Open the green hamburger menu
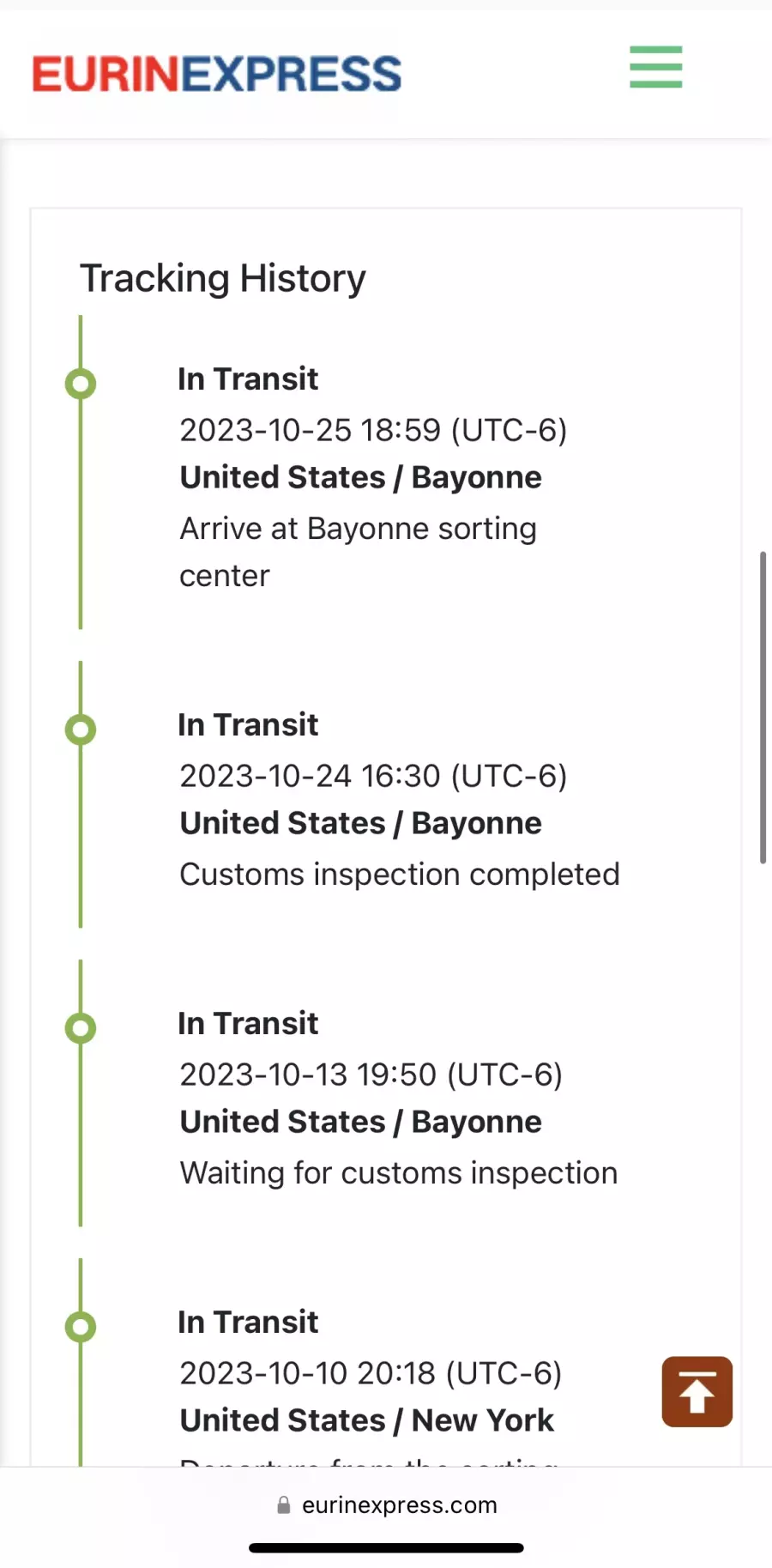 (x=656, y=67)
